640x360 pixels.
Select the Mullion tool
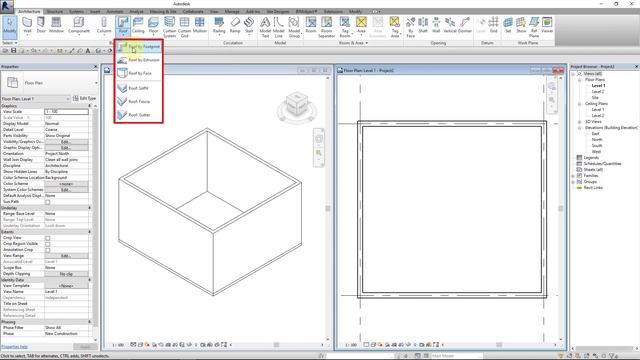pos(200,25)
